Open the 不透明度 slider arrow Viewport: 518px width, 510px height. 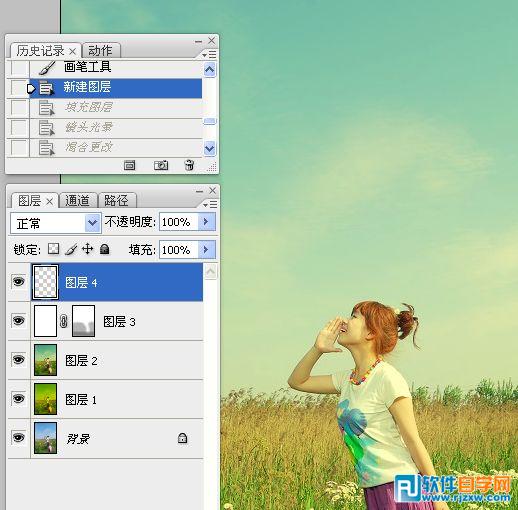(207, 222)
